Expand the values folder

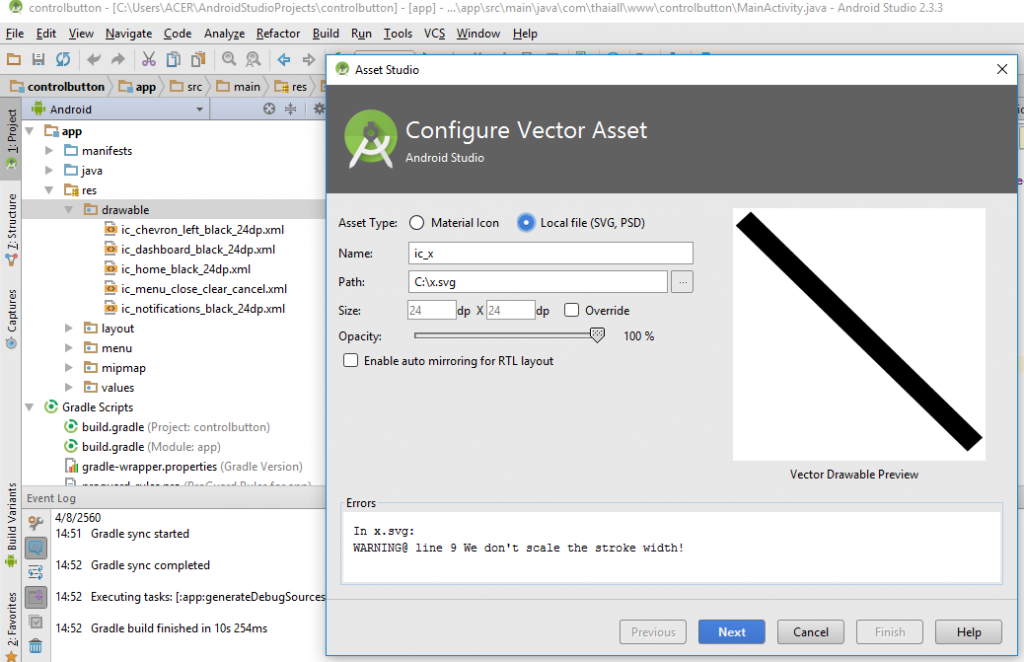click(x=69, y=387)
